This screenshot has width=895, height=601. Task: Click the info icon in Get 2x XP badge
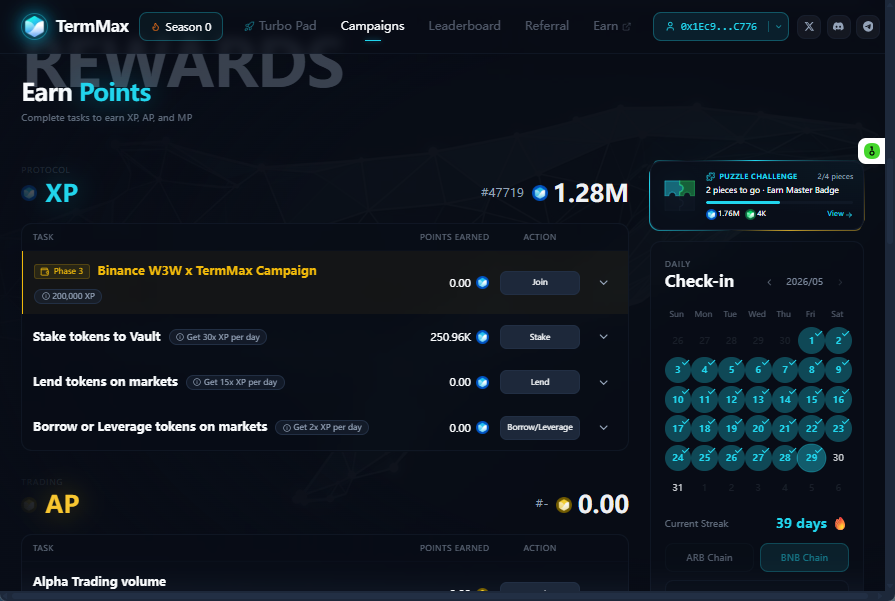(x=287, y=427)
